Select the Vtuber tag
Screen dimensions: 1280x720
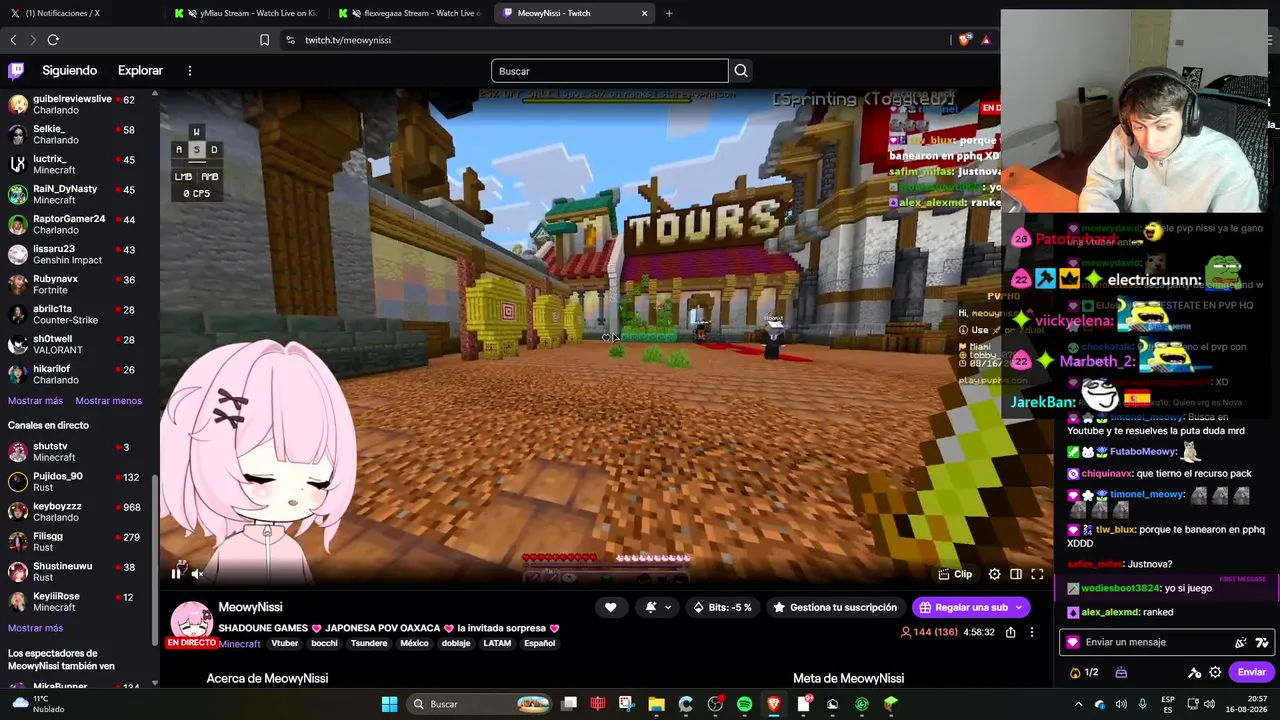click(285, 643)
